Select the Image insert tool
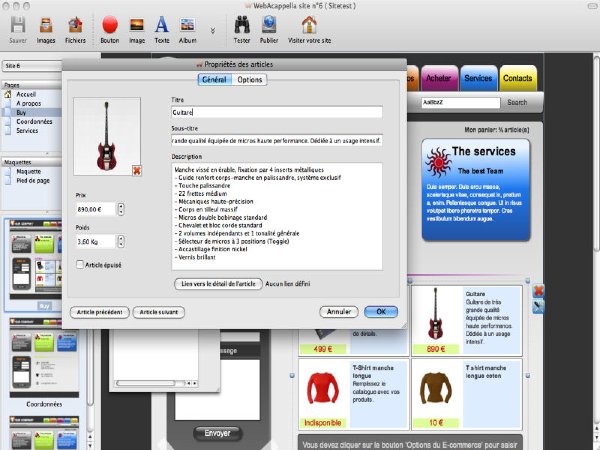600x450 pixels. (x=137, y=25)
